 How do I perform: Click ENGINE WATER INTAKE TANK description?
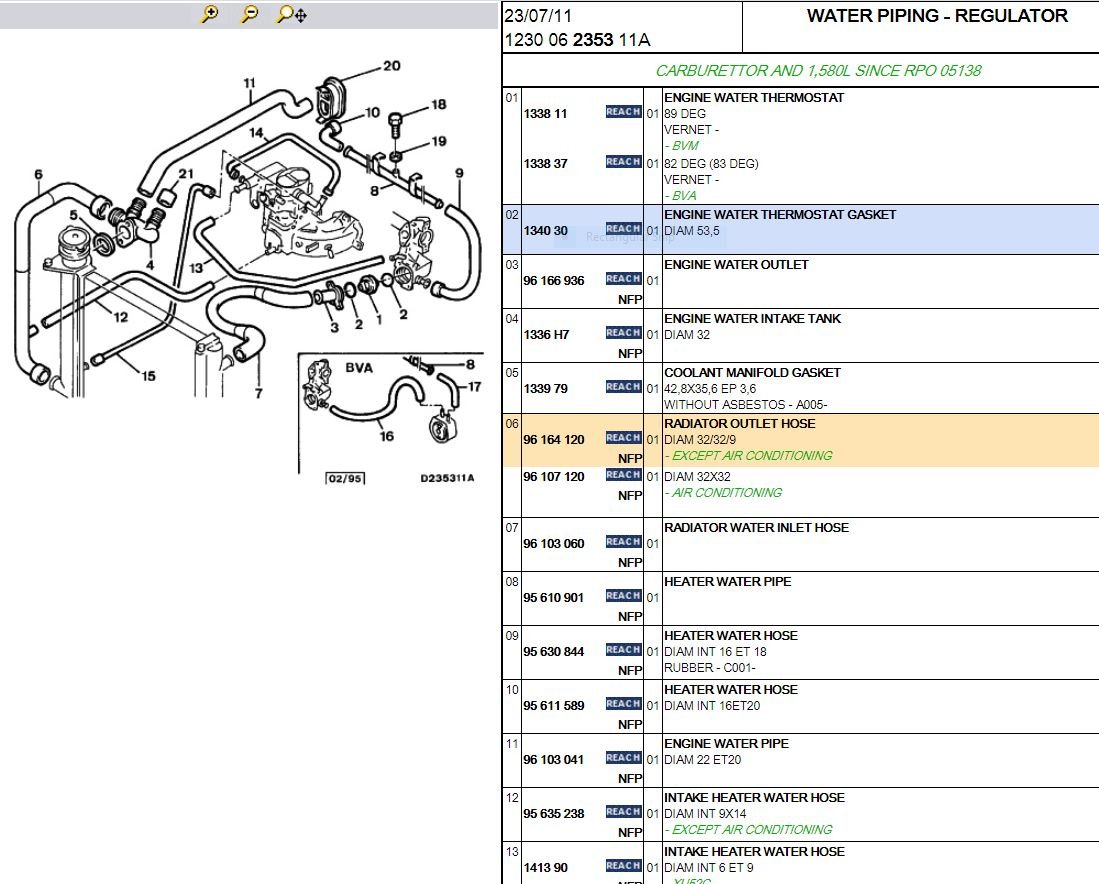point(753,318)
